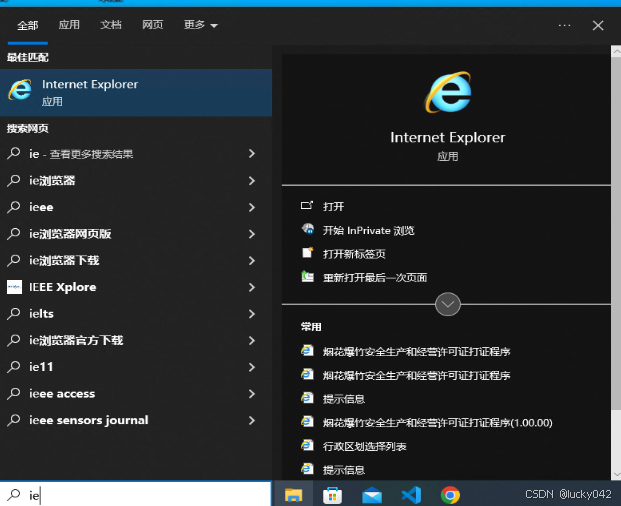This screenshot has width=621, height=506.
Task: Expand ie浏览器网页版 suggestion arrow
Action: (252, 234)
